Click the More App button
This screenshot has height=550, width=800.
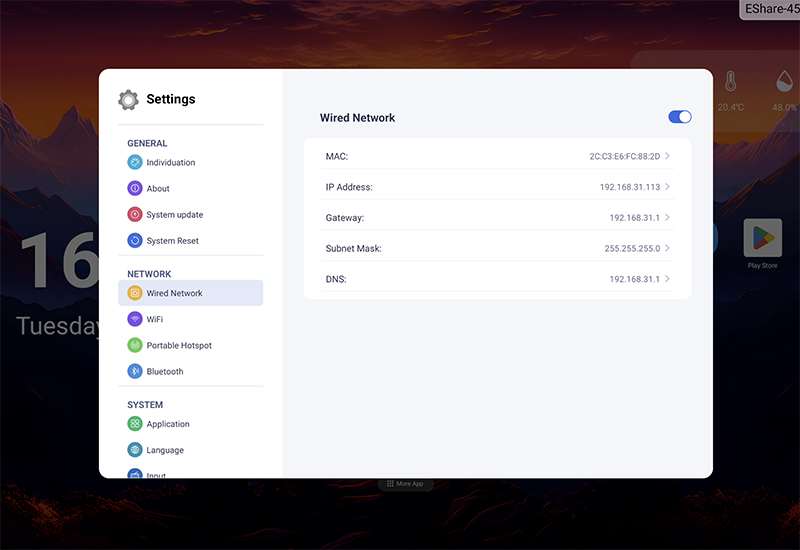click(x=405, y=484)
